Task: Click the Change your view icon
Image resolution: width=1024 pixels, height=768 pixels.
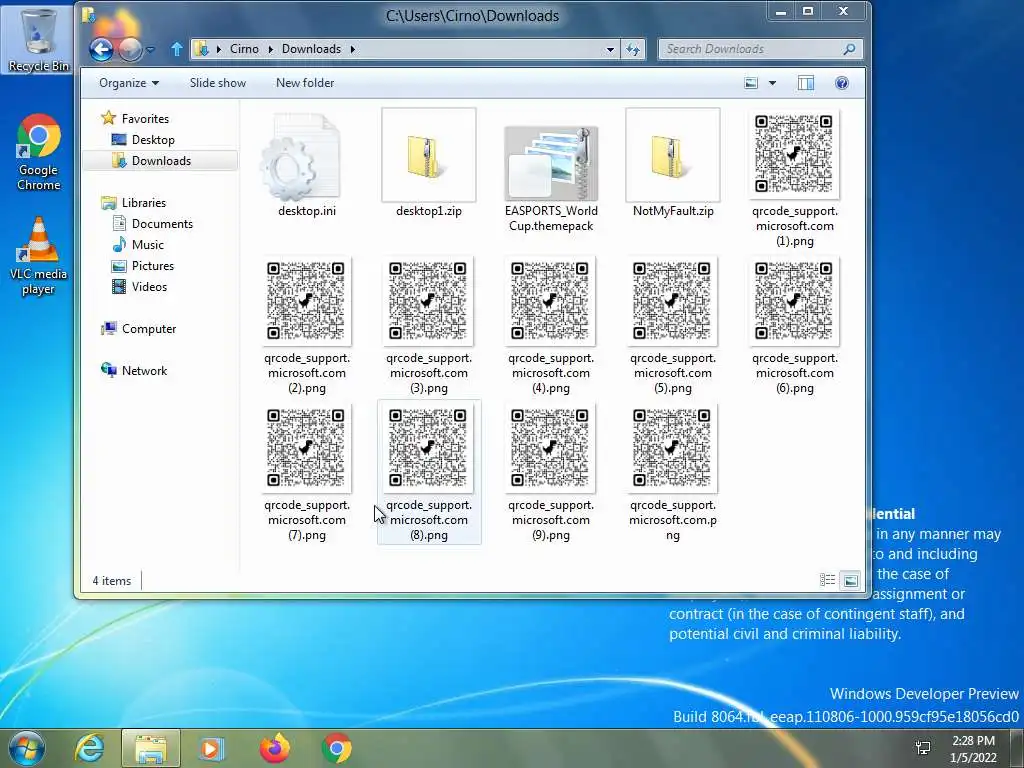Action: 752,83
